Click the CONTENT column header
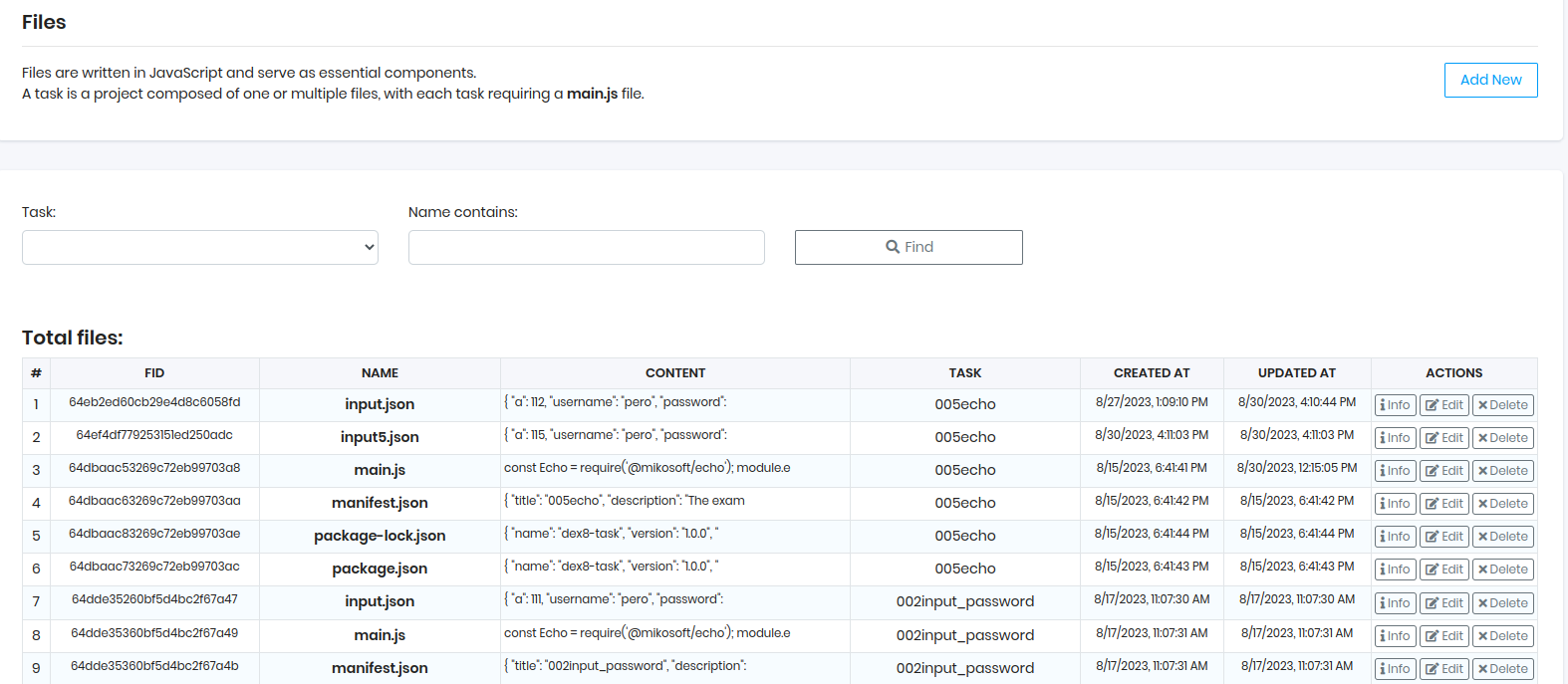This screenshot has width=1568, height=684. (x=675, y=373)
